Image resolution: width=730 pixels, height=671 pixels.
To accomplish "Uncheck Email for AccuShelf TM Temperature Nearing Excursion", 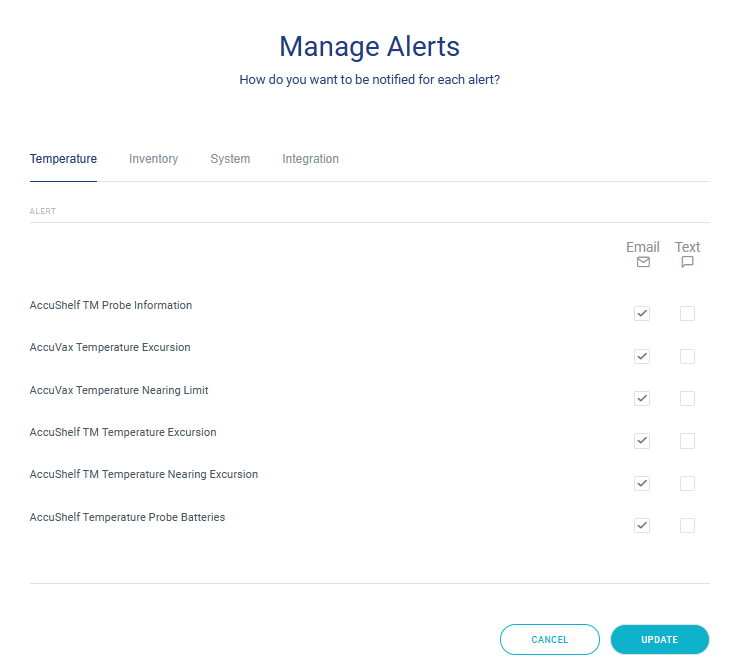I will point(642,483).
